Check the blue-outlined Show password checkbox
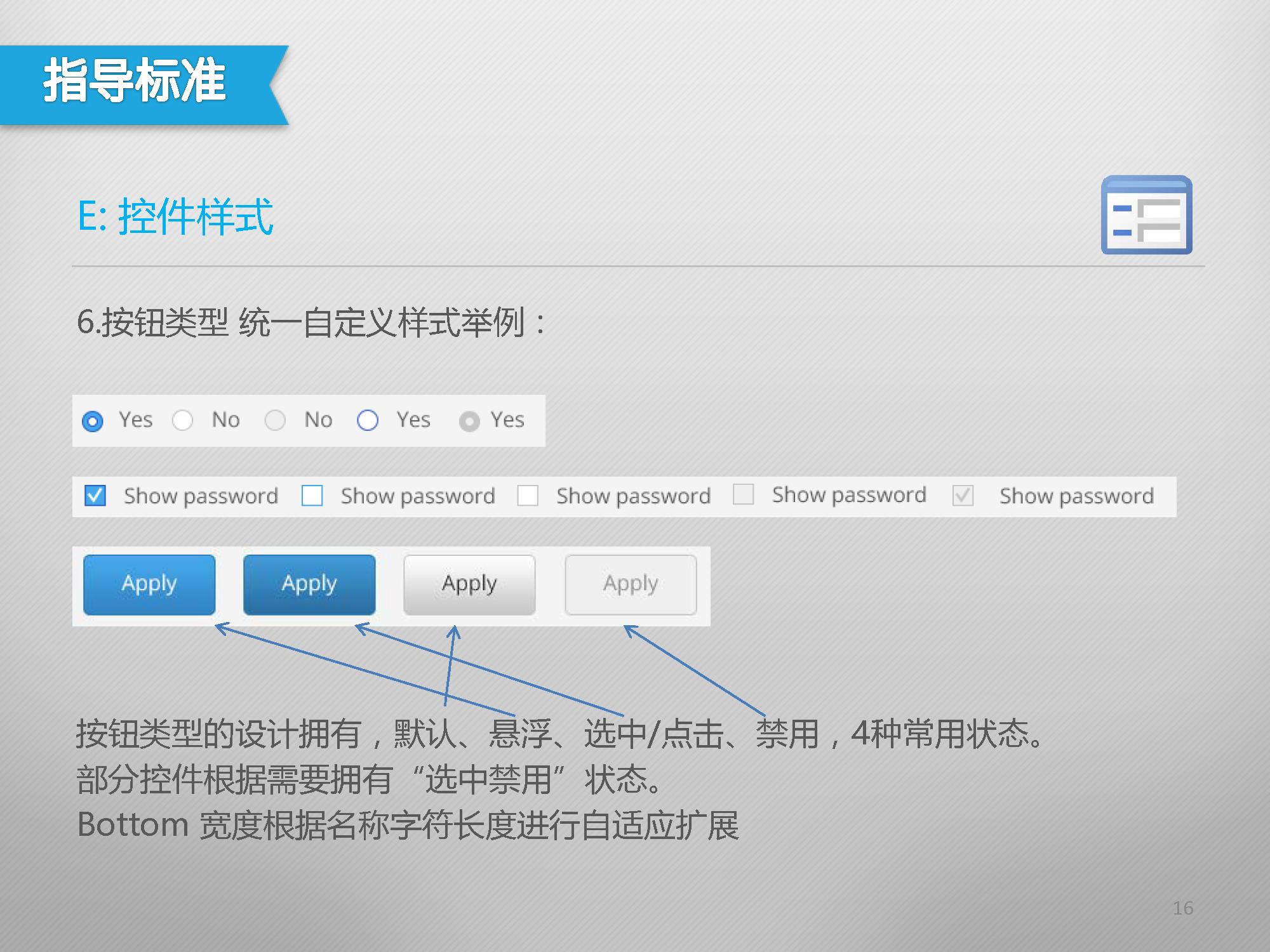The image size is (1270, 952). pyautogui.click(x=312, y=496)
